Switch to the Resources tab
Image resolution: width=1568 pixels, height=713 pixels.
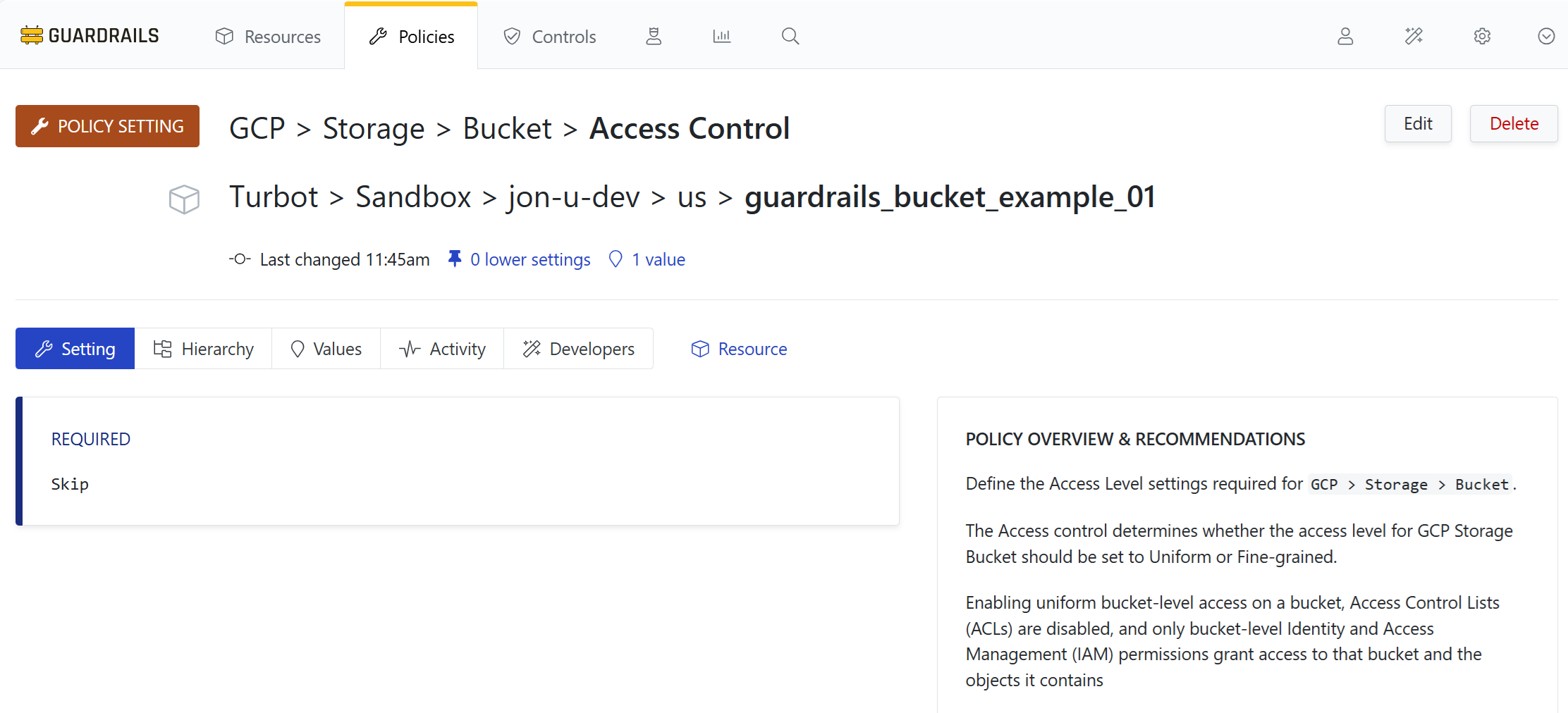tap(268, 37)
